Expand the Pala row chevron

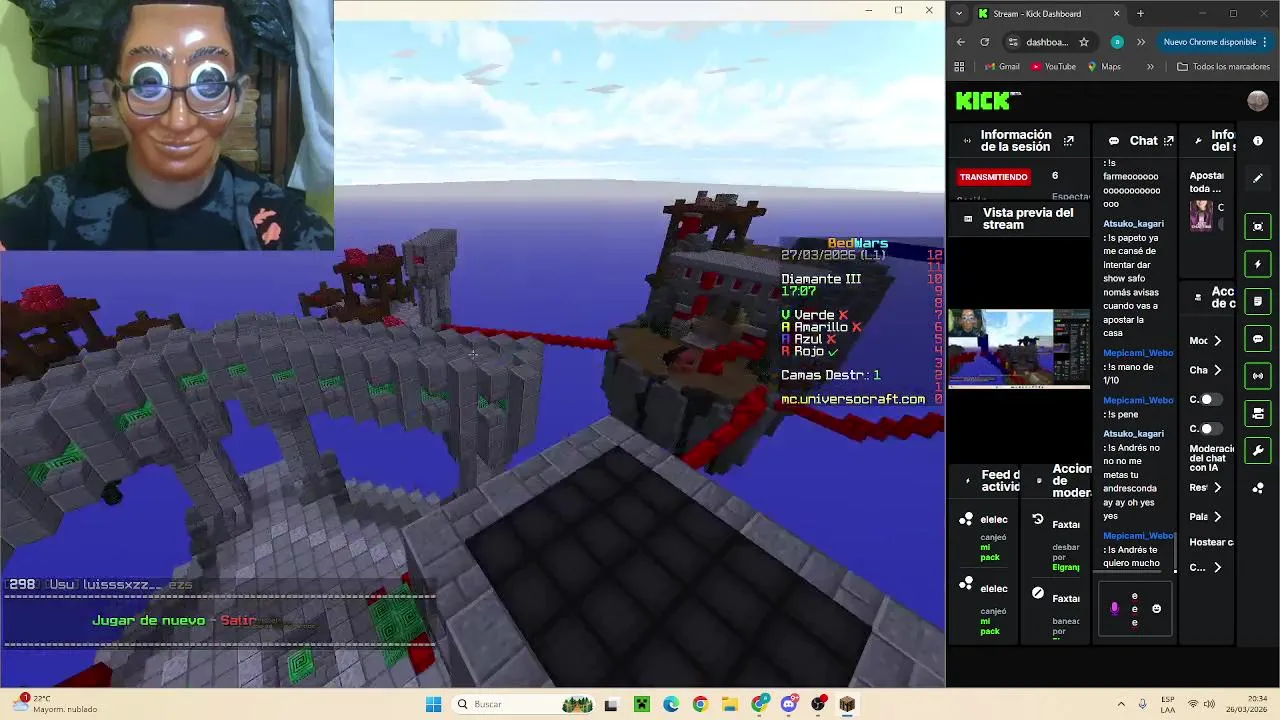[1217, 517]
